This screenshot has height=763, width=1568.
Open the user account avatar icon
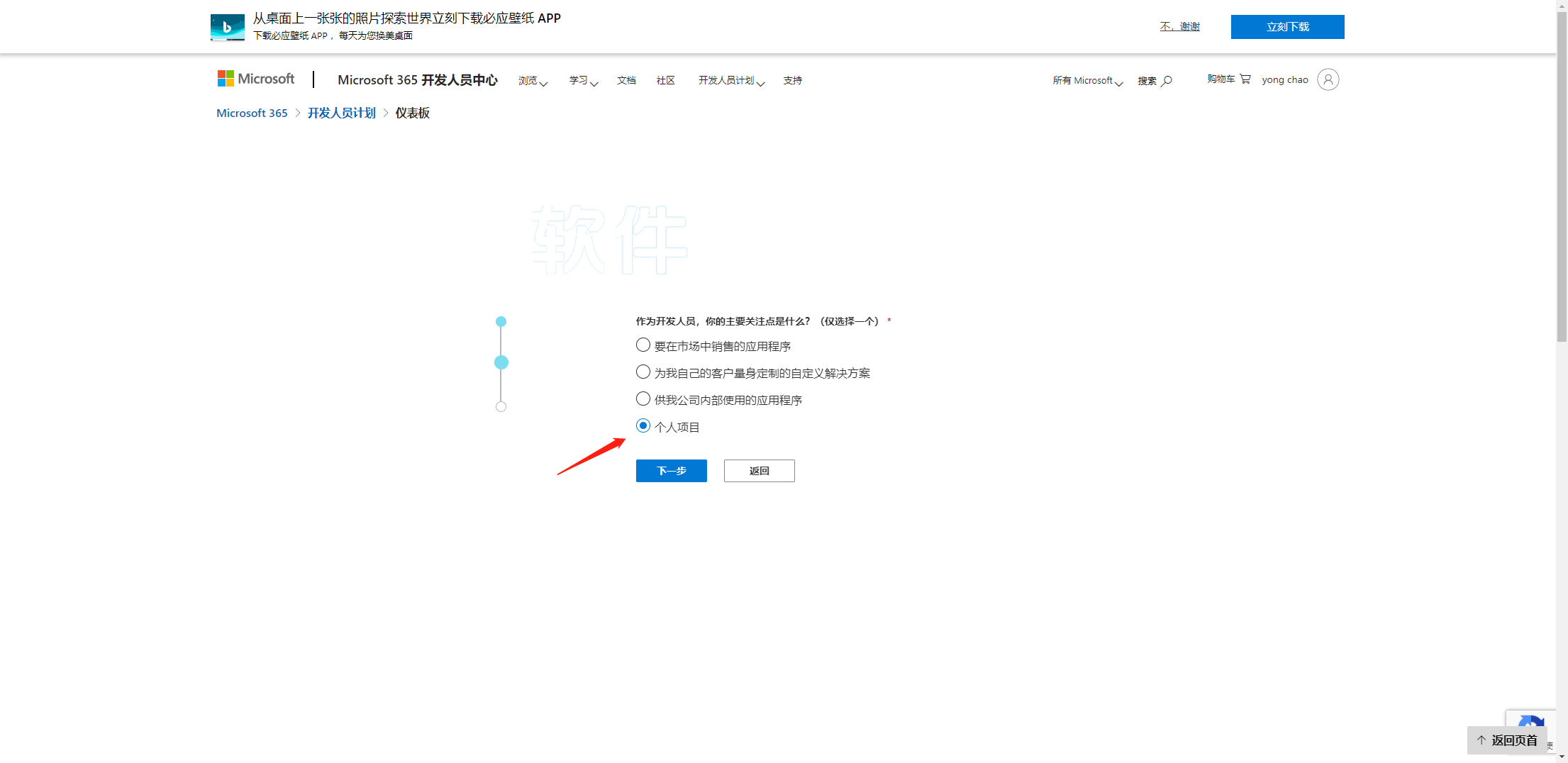point(1328,79)
